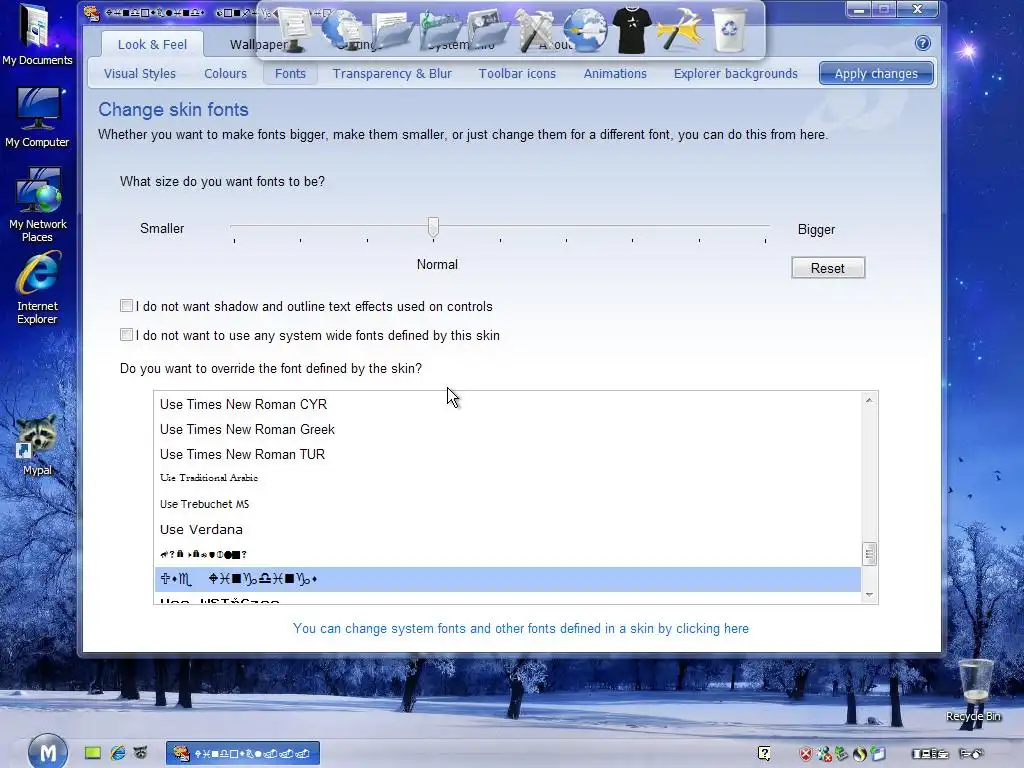Open the M start button
This screenshot has height=768, width=1024.
pyautogui.click(x=48, y=752)
